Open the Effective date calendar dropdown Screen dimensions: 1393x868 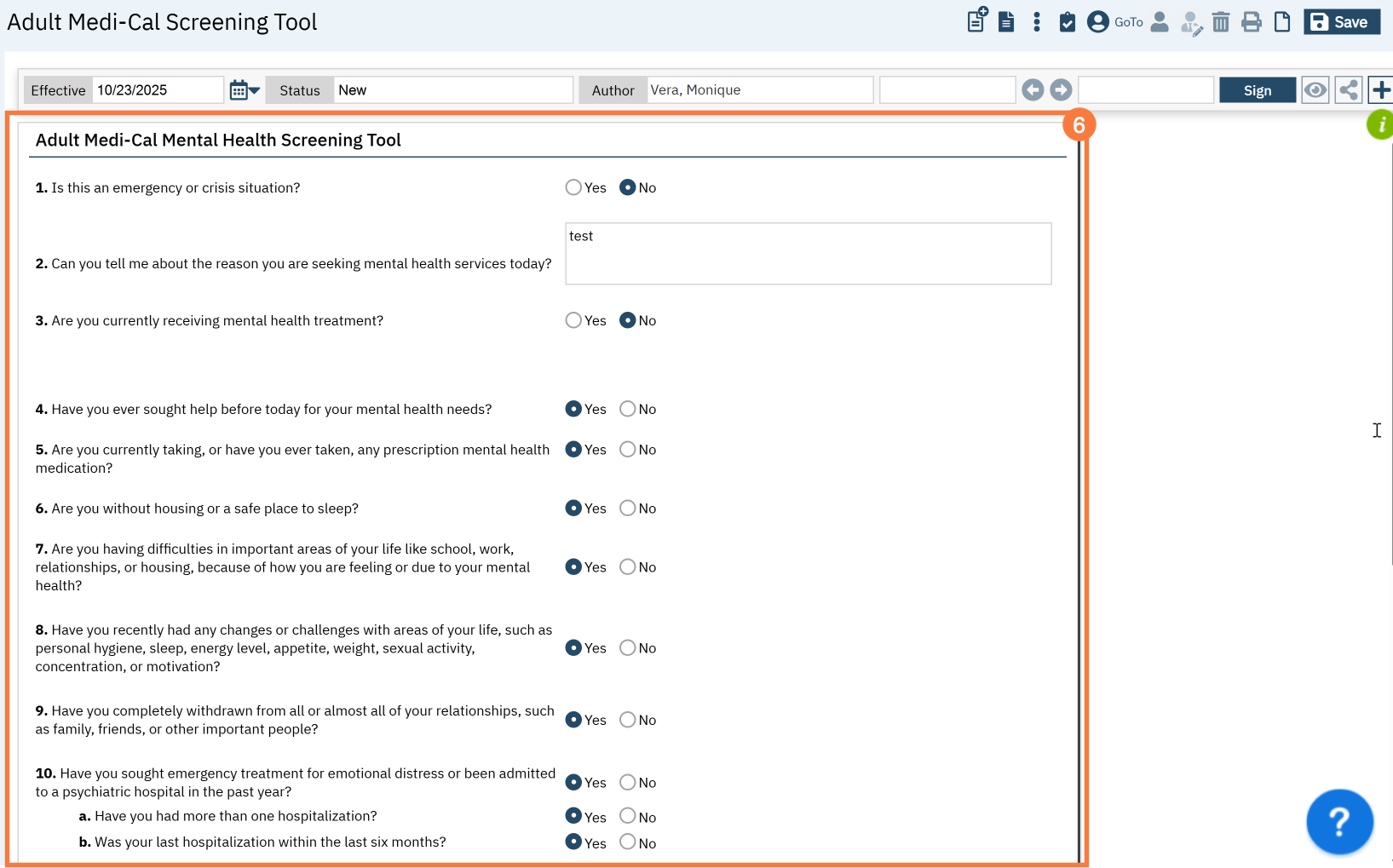point(245,90)
